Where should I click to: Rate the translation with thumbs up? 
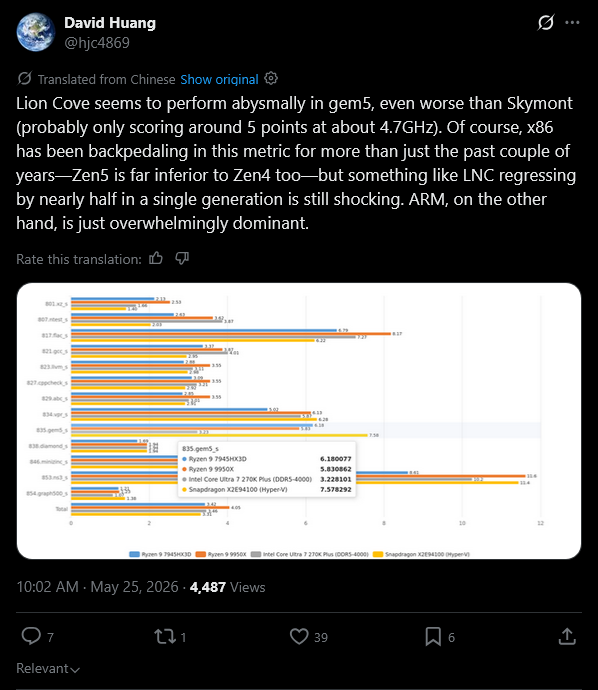point(156,258)
